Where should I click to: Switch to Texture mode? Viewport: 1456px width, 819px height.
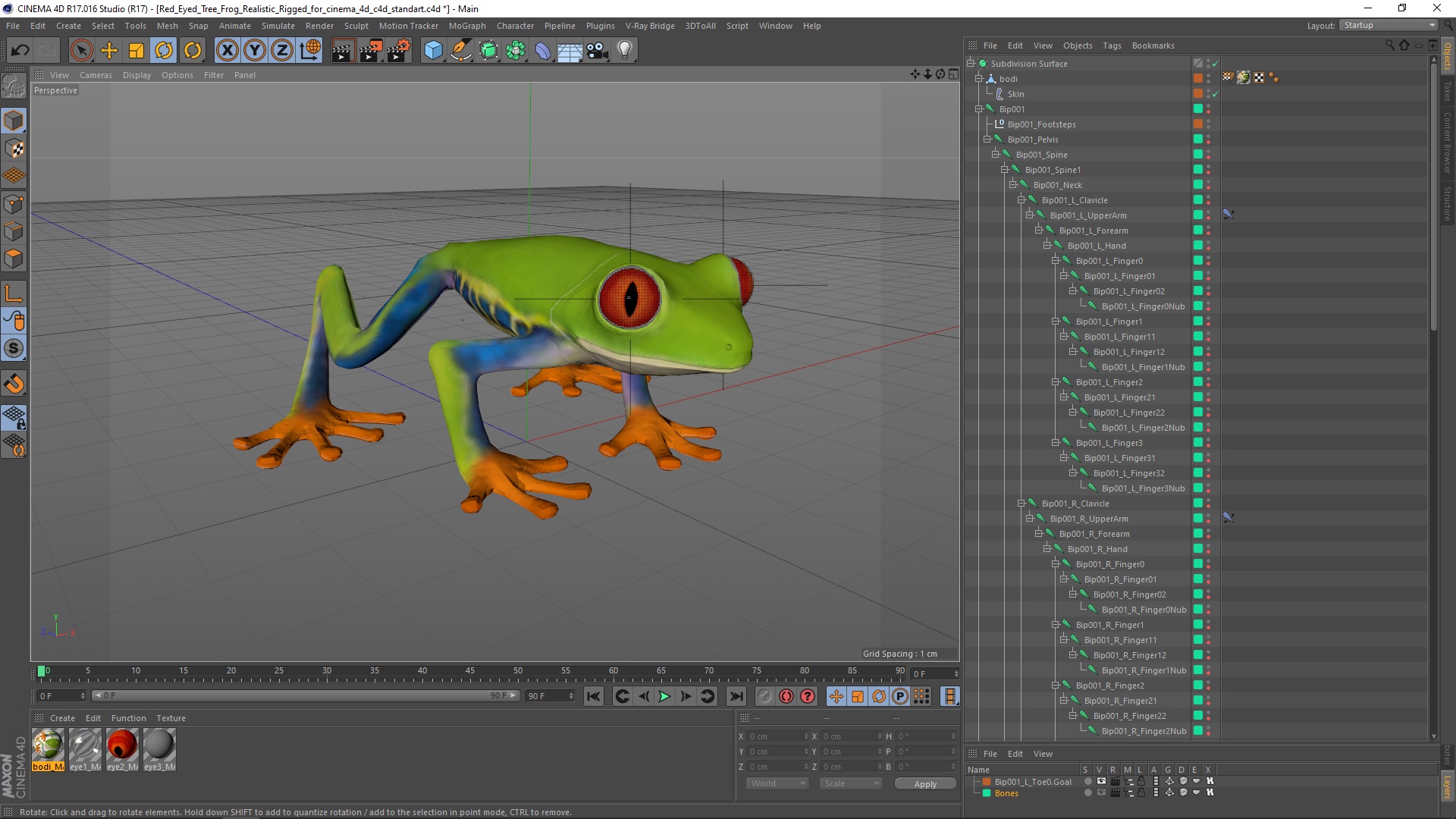click(14, 149)
